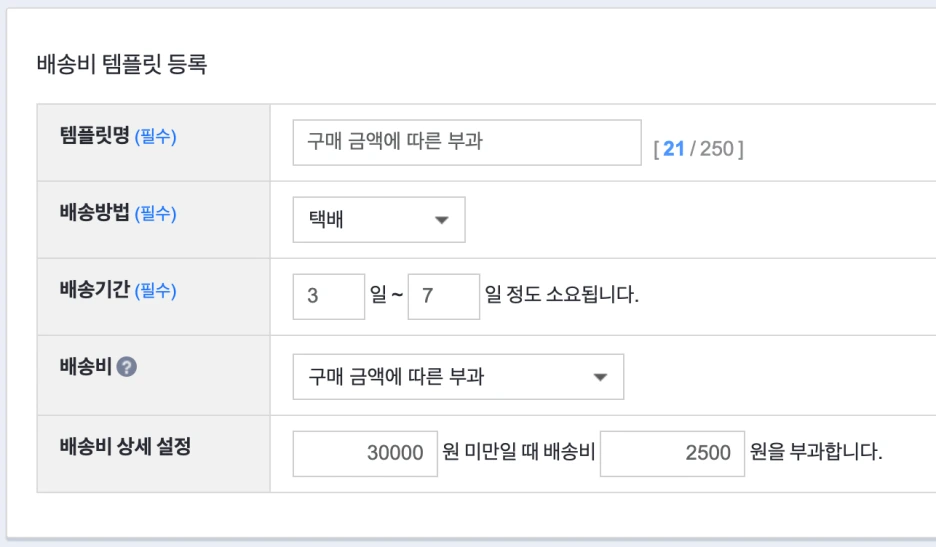The width and height of the screenshot is (936, 547).
Task: Click the arrow on the 배송비 dropdown
Action: pyautogui.click(x=600, y=377)
